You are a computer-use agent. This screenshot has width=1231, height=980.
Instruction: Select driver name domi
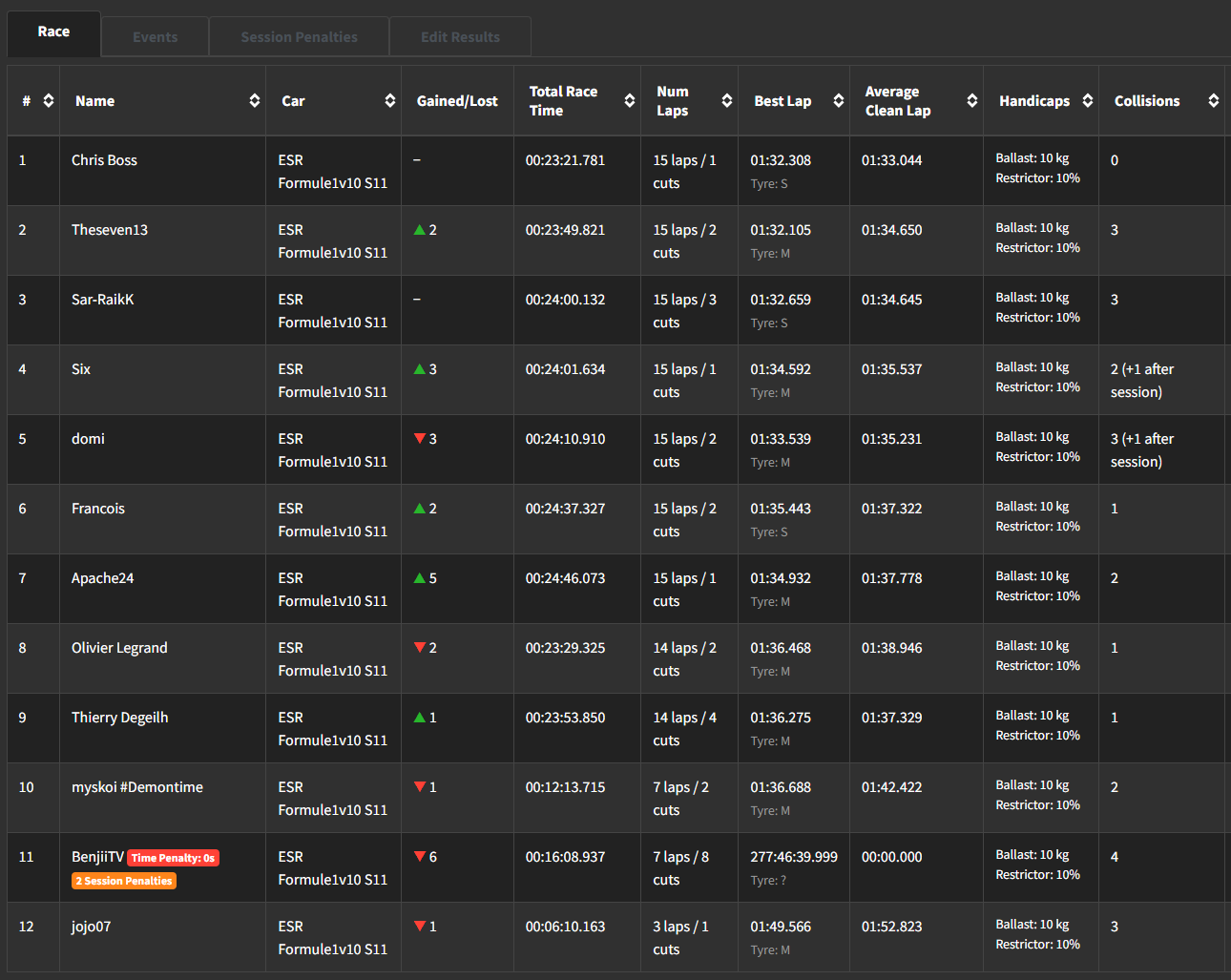tap(88, 439)
